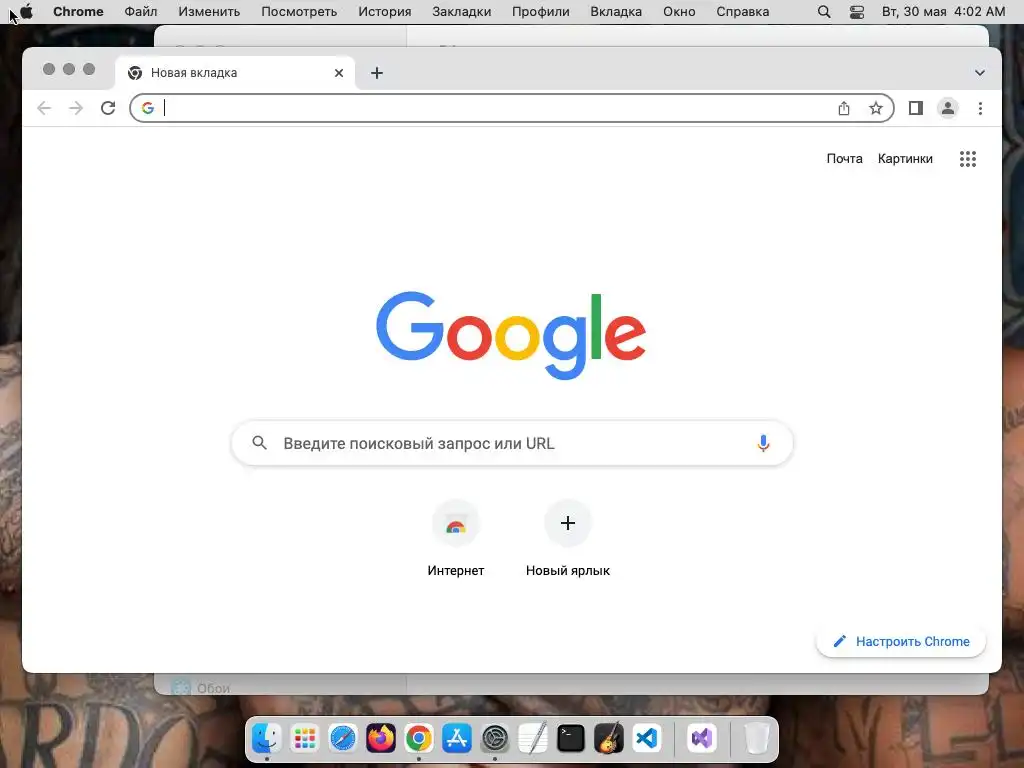Add a shortcut via Новый ярлык
1024x768 pixels.
tap(568, 539)
